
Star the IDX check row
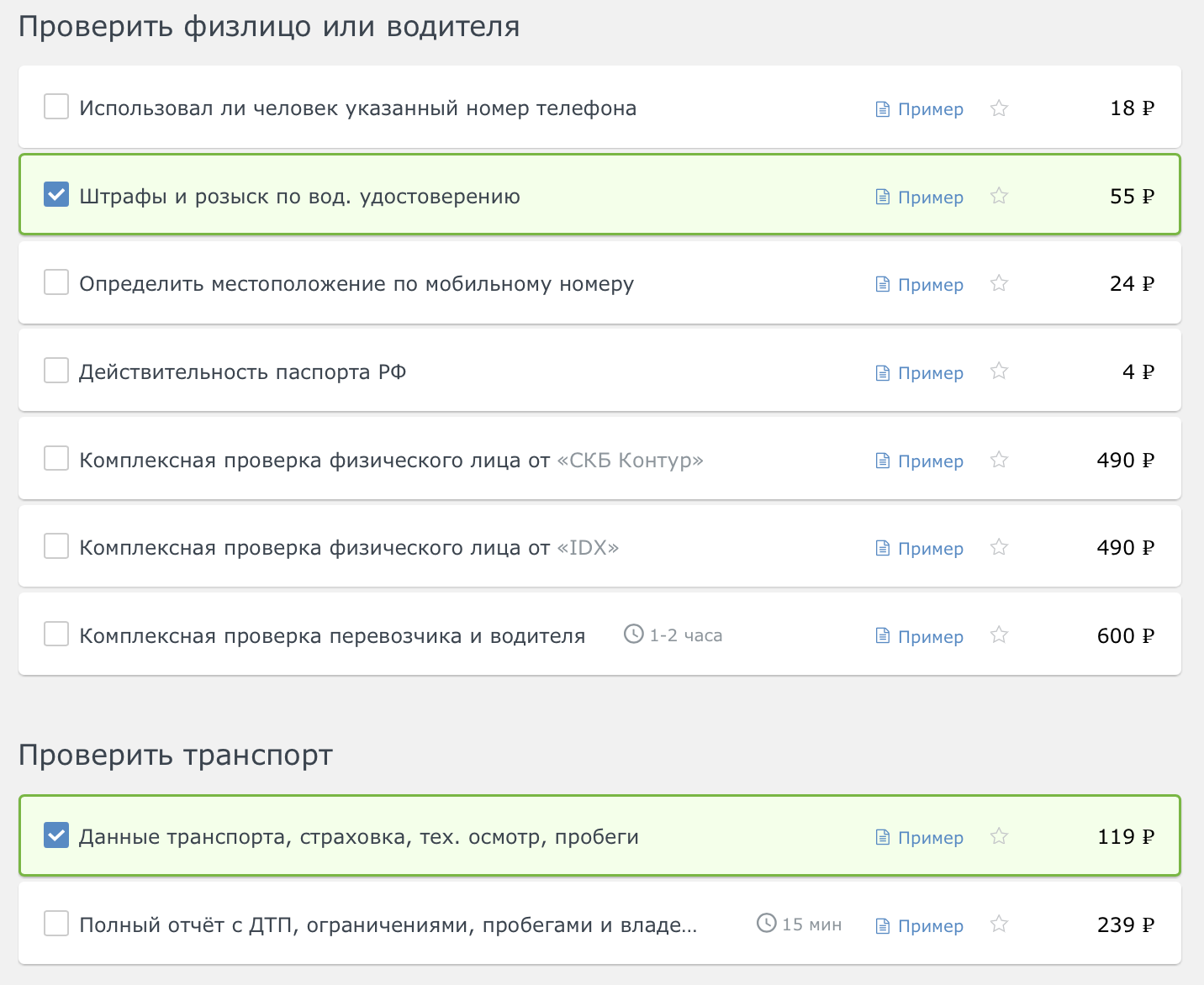(x=999, y=547)
